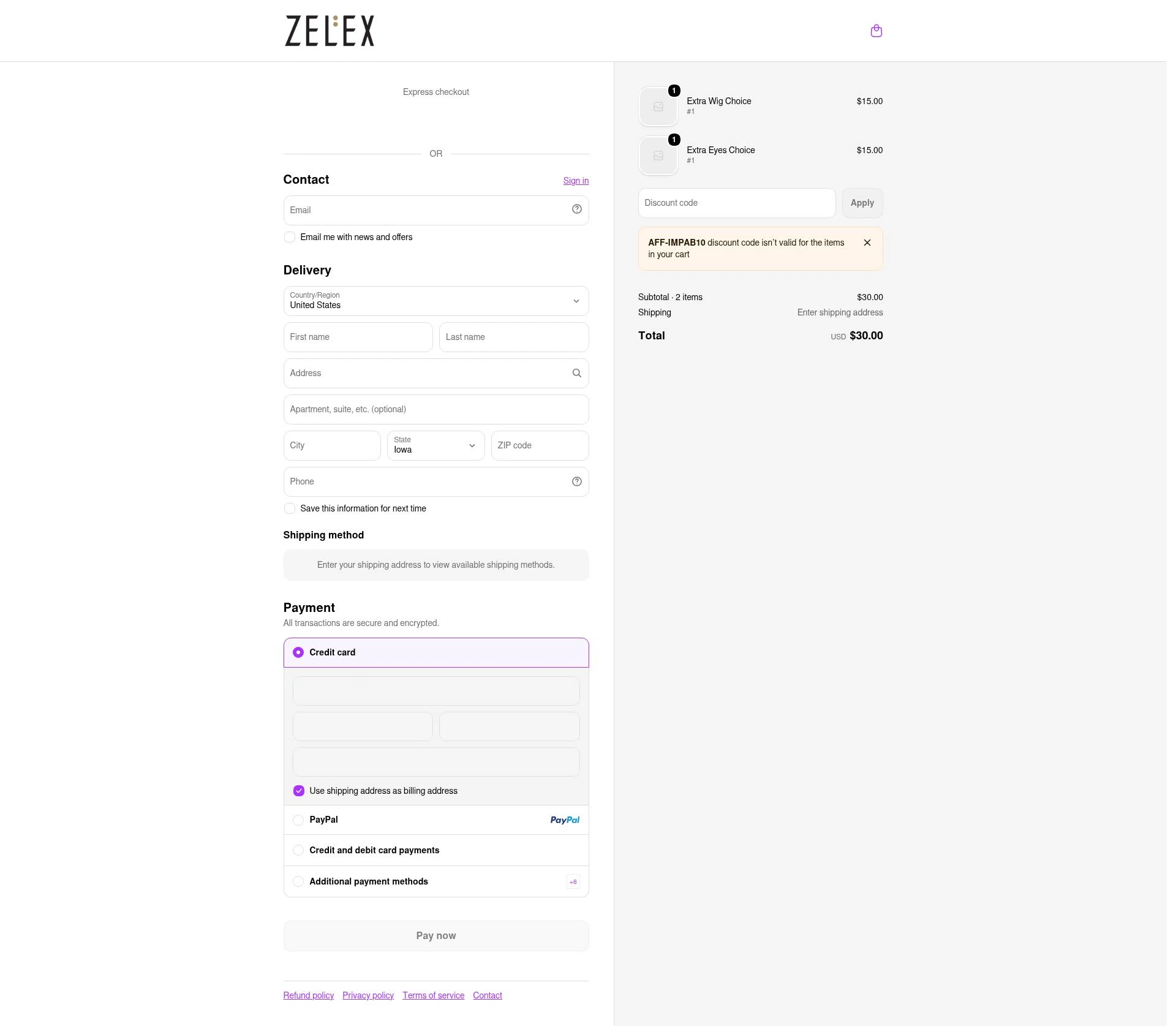The width and height of the screenshot is (1176, 1026).
Task: Check Save this information for next time
Action: (x=290, y=508)
